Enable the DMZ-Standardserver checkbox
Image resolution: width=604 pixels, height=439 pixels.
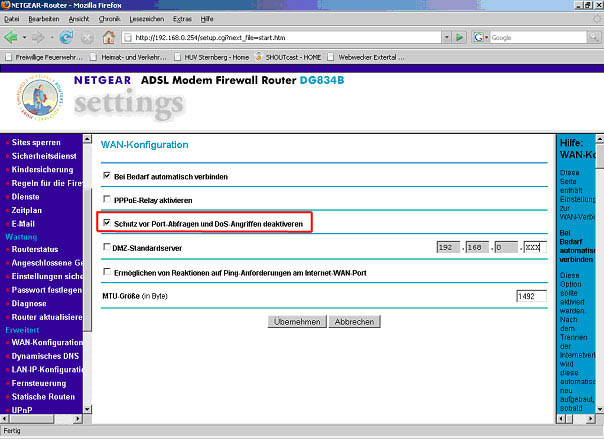click(x=107, y=246)
